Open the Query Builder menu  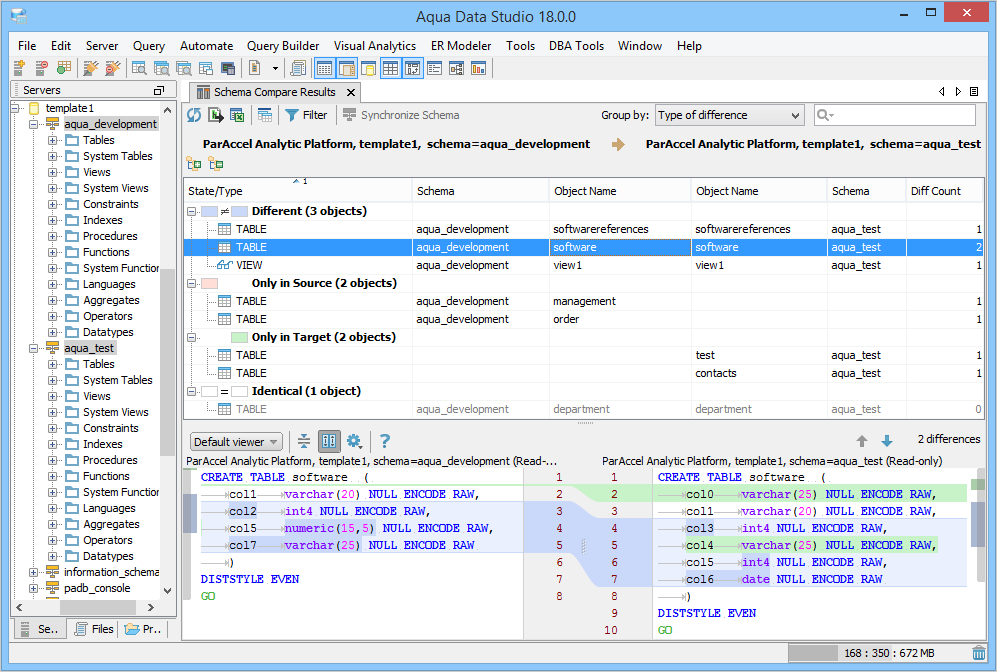[283, 46]
